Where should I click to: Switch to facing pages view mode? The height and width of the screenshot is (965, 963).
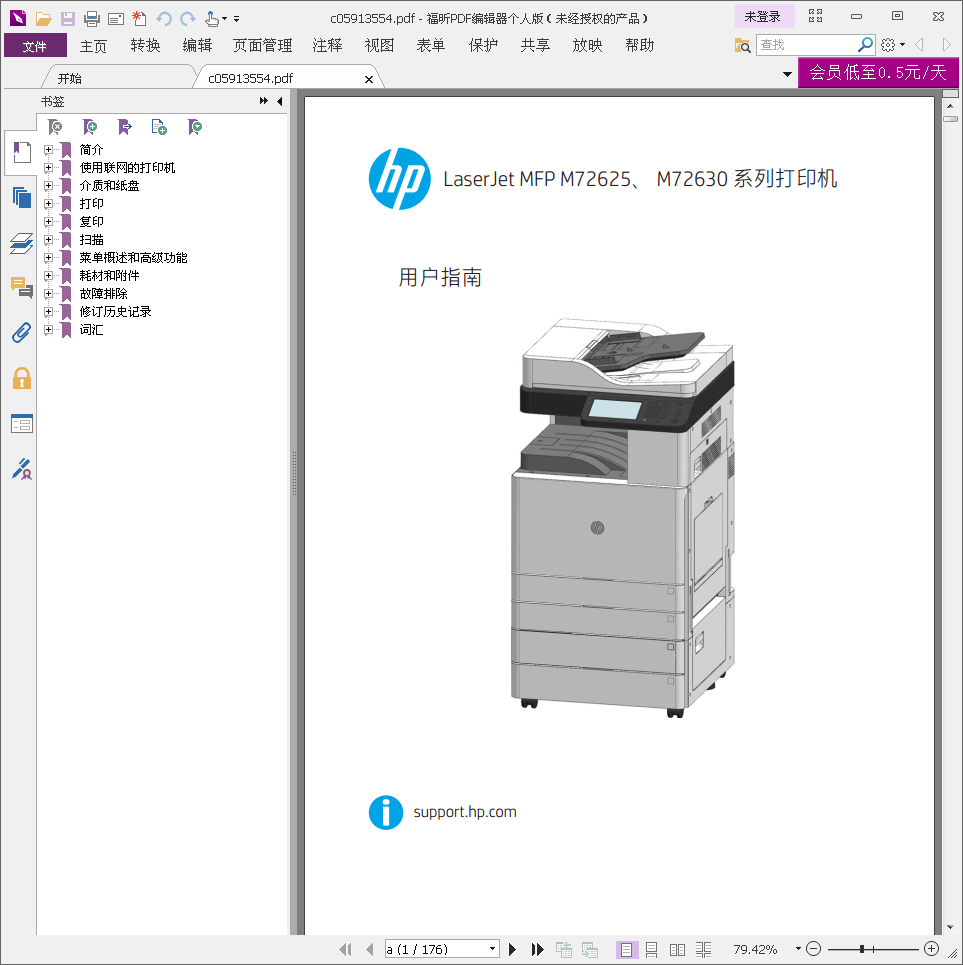(x=677, y=950)
